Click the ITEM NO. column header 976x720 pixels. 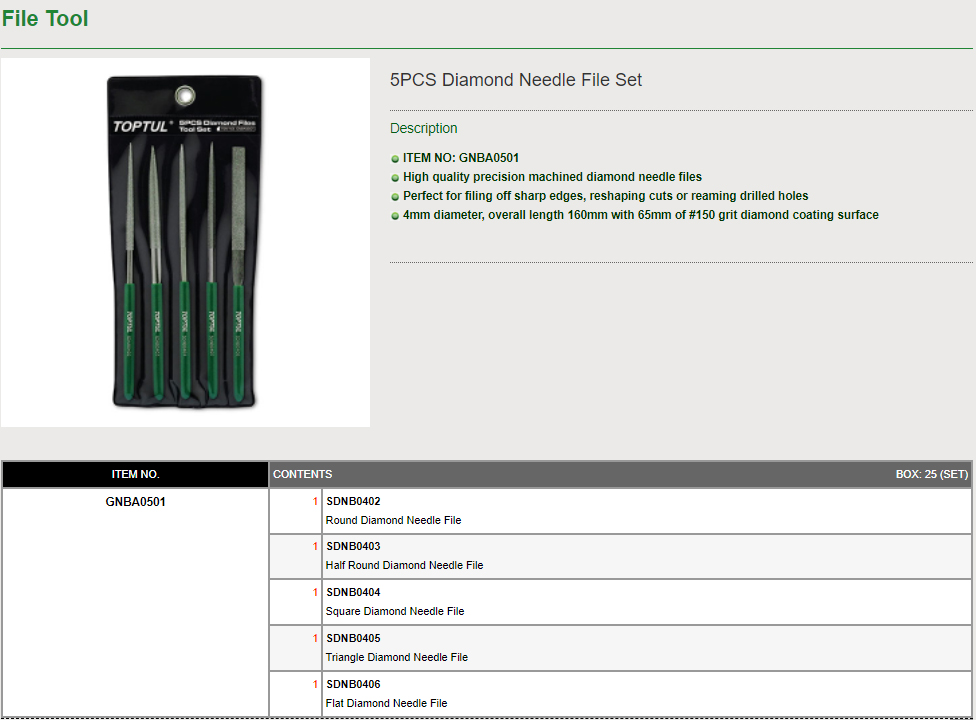point(135,474)
